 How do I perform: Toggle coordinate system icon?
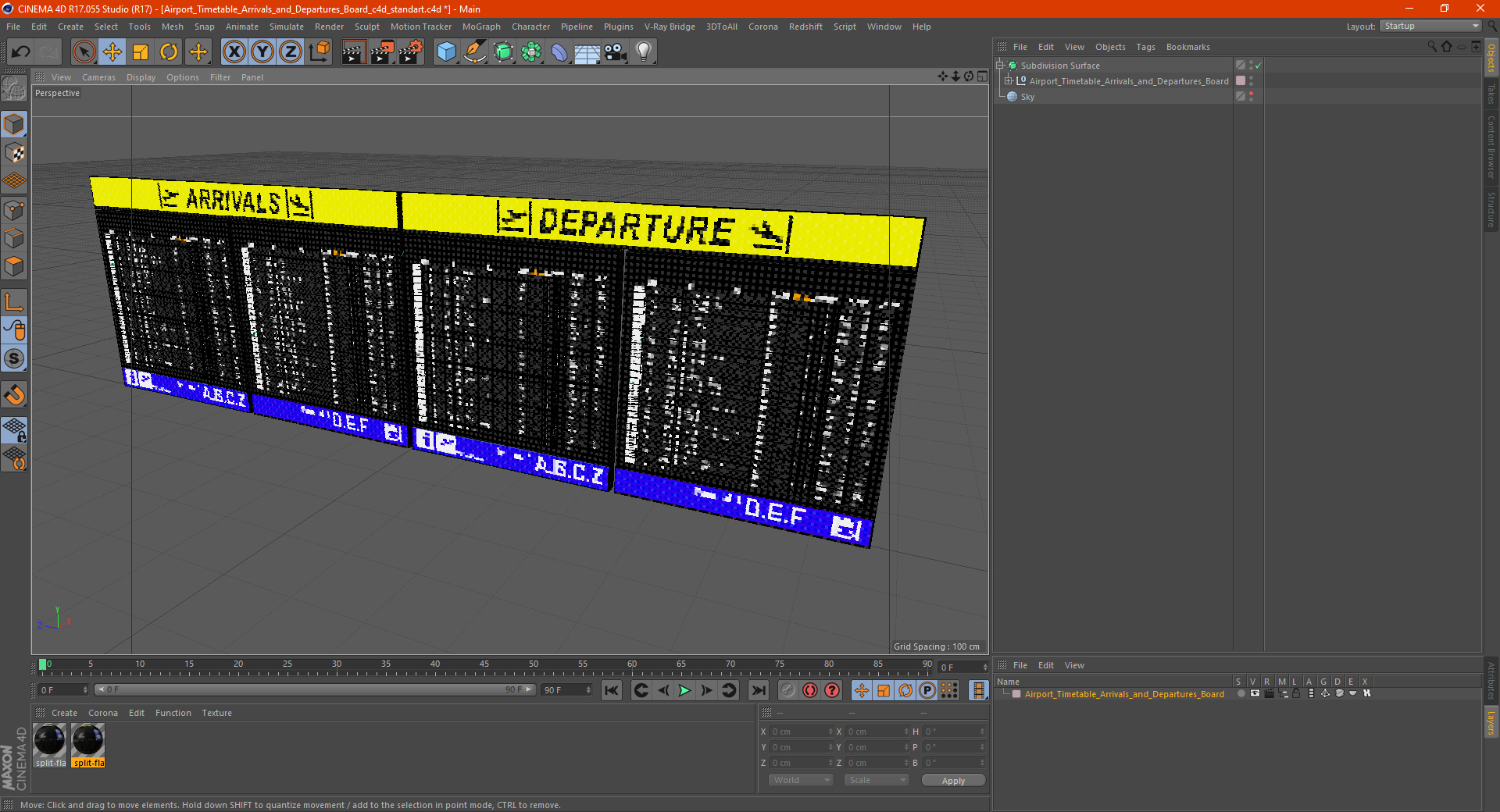319,52
